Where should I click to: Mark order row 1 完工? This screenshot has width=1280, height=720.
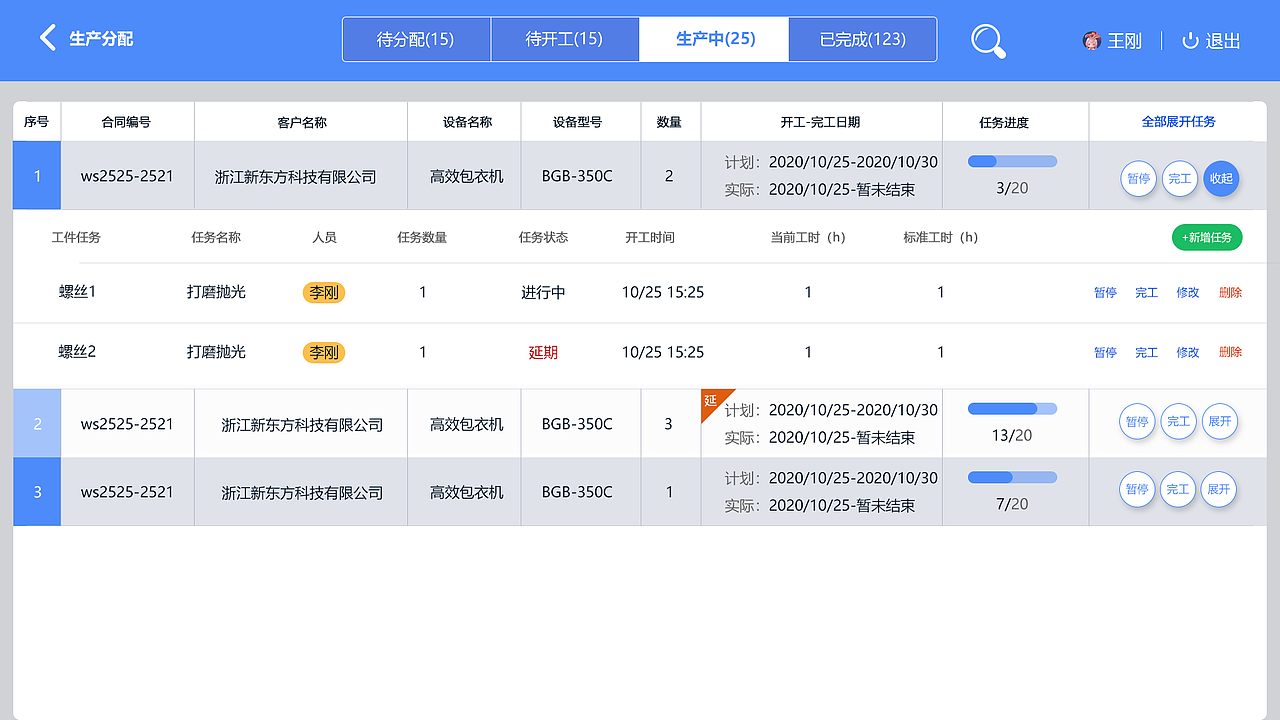(x=1180, y=179)
